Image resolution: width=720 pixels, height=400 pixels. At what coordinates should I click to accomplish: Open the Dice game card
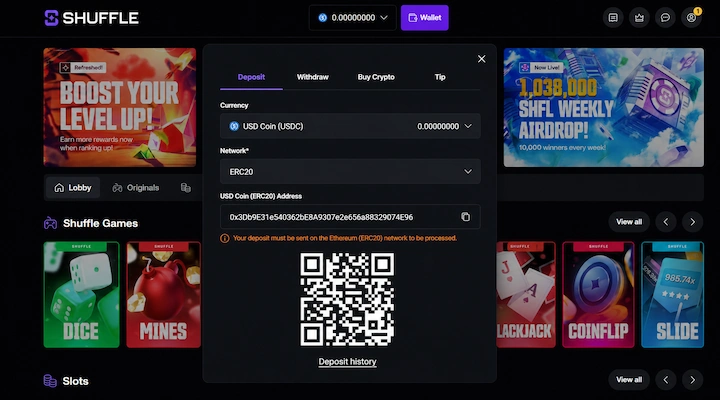tap(82, 295)
